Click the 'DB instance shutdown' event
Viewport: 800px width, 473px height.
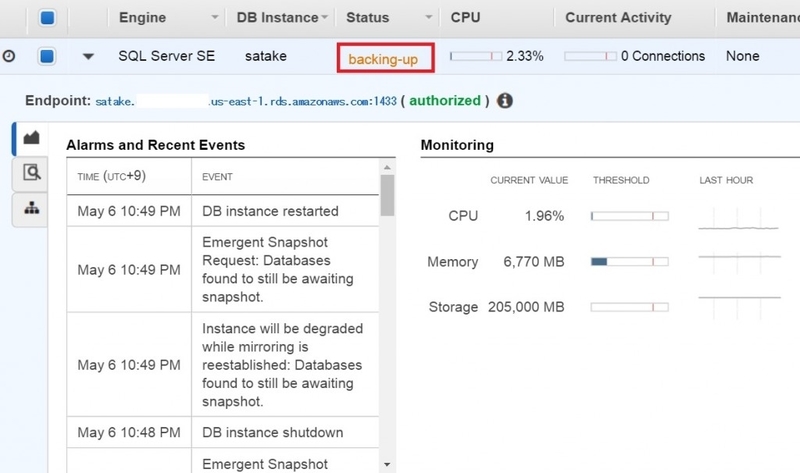[x=272, y=433]
